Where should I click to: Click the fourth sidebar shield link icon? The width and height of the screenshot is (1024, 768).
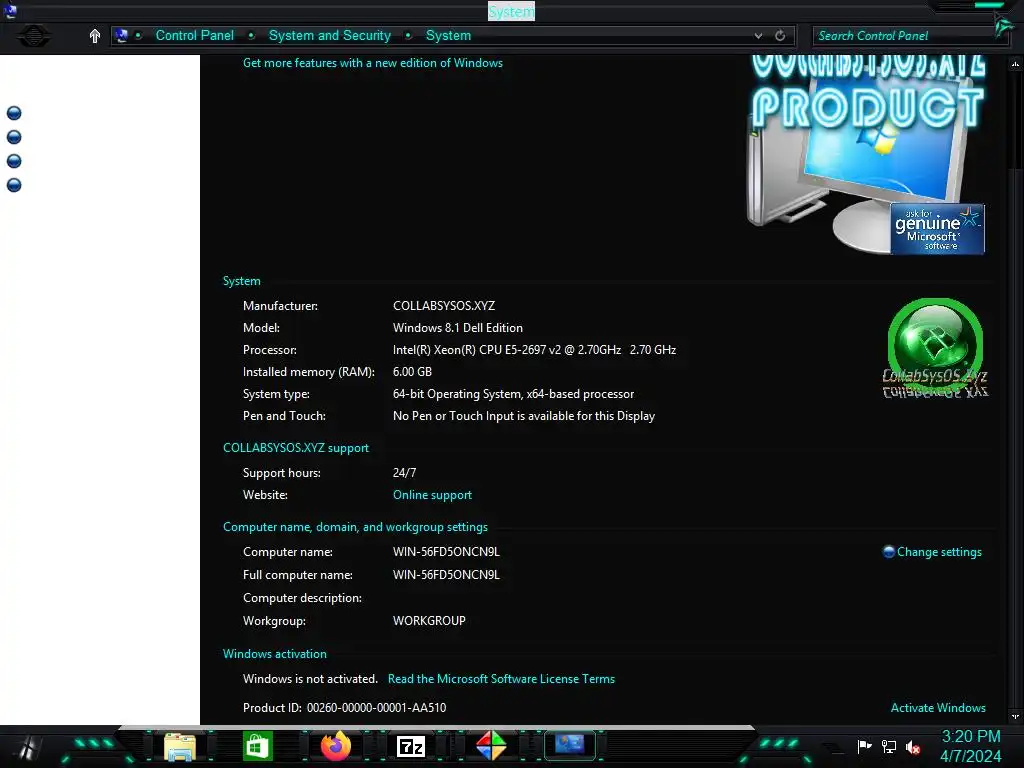tap(14, 185)
